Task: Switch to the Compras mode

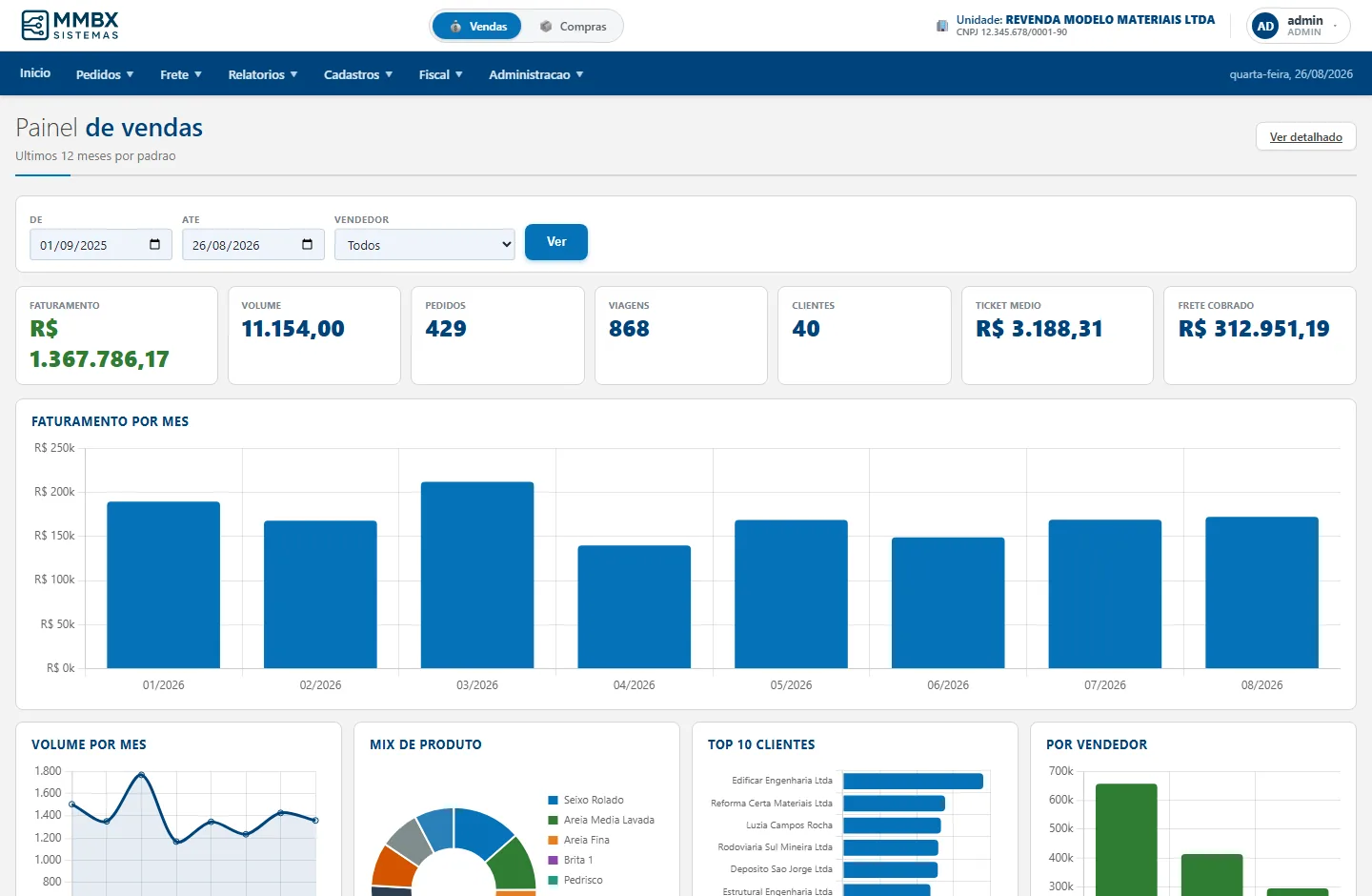Action: coord(573,26)
